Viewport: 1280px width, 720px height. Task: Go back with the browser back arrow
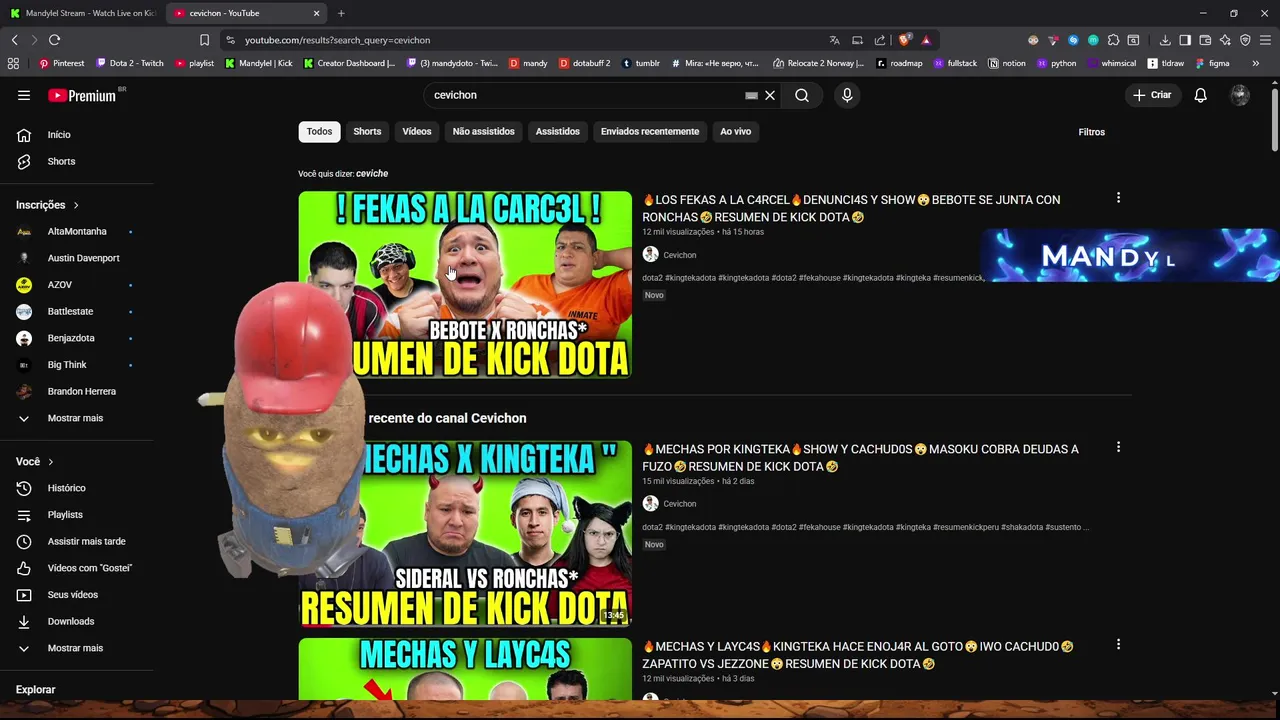click(14, 40)
